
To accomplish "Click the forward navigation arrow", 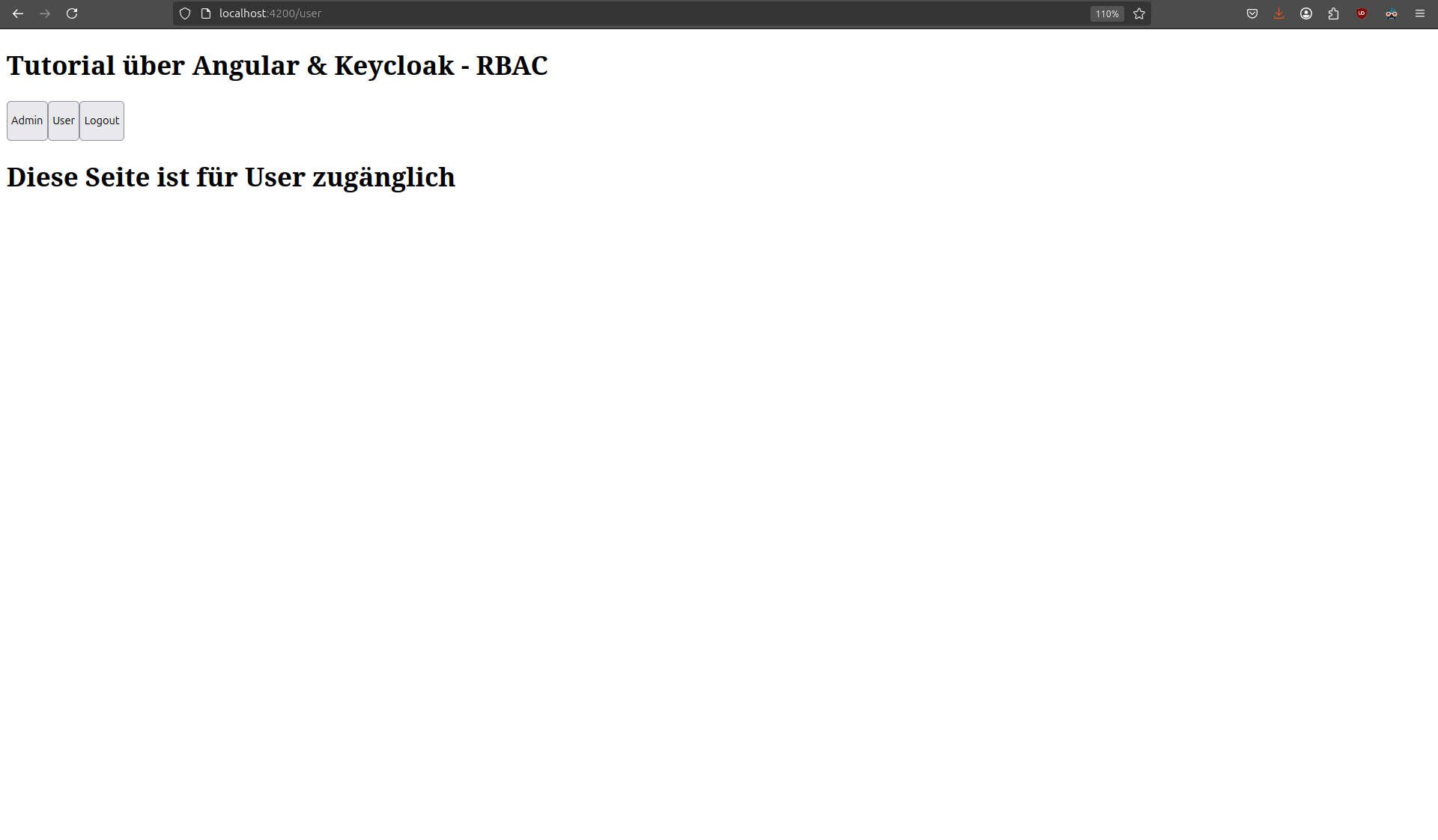I will pyautogui.click(x=45, y=13).
